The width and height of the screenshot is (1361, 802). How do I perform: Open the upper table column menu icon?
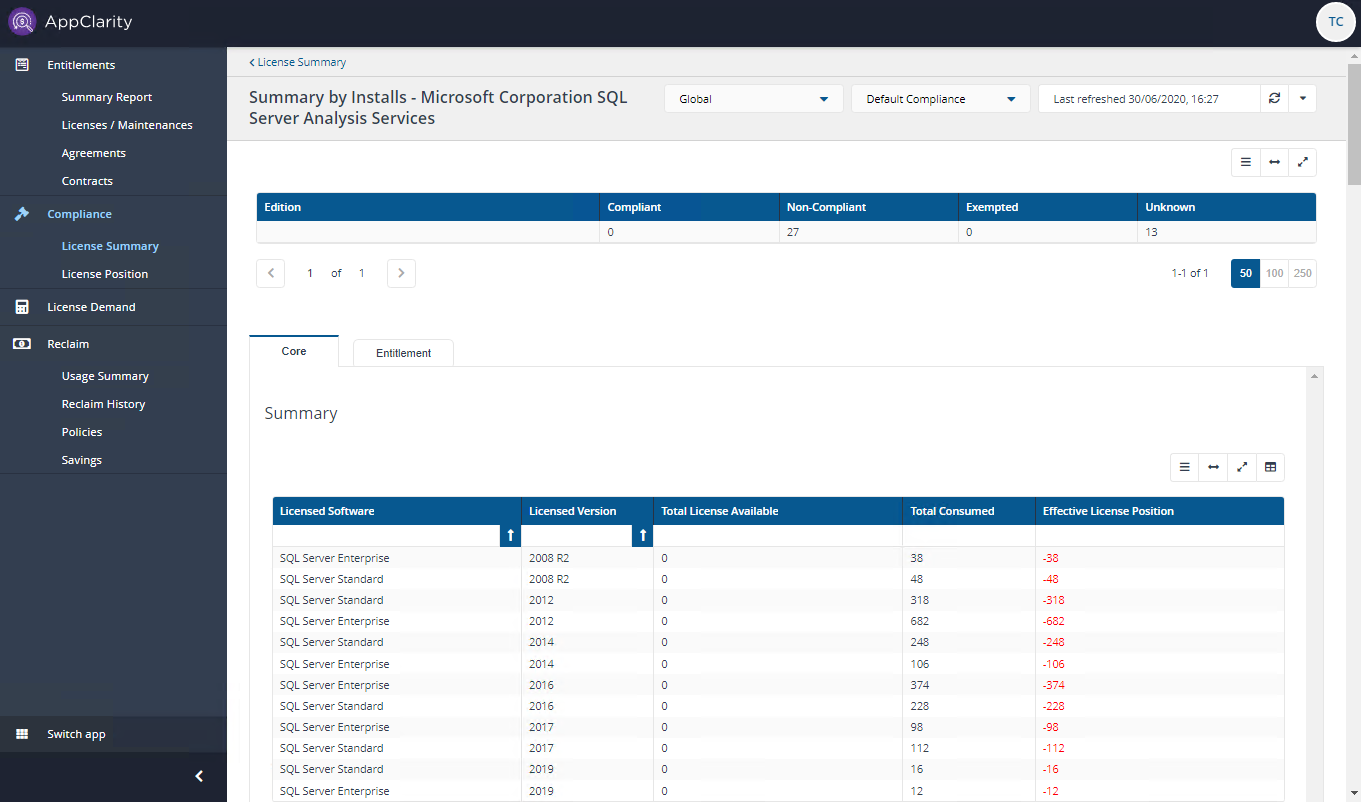(1246, 162)
